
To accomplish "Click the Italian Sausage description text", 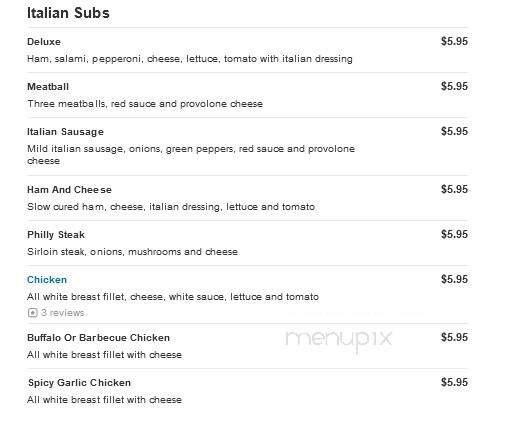I will (191, 155).
